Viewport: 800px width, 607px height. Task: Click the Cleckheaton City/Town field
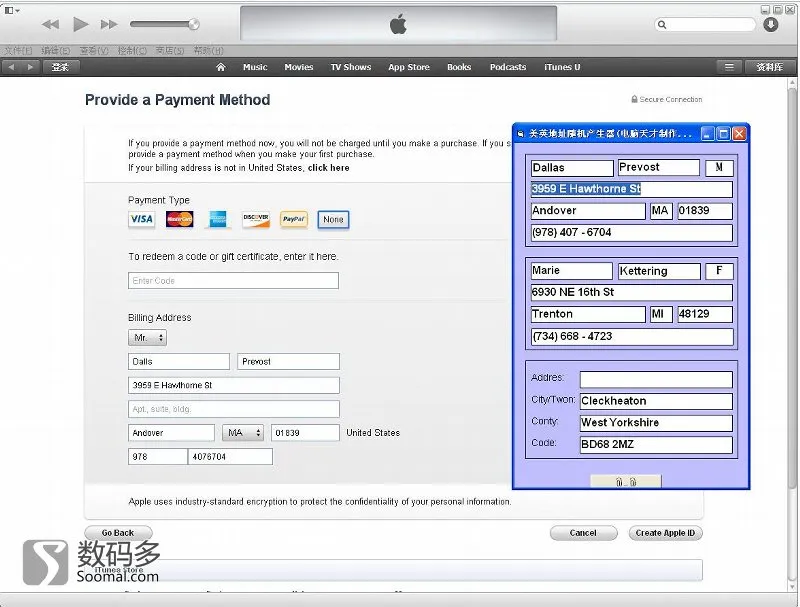tap(656, 401)
